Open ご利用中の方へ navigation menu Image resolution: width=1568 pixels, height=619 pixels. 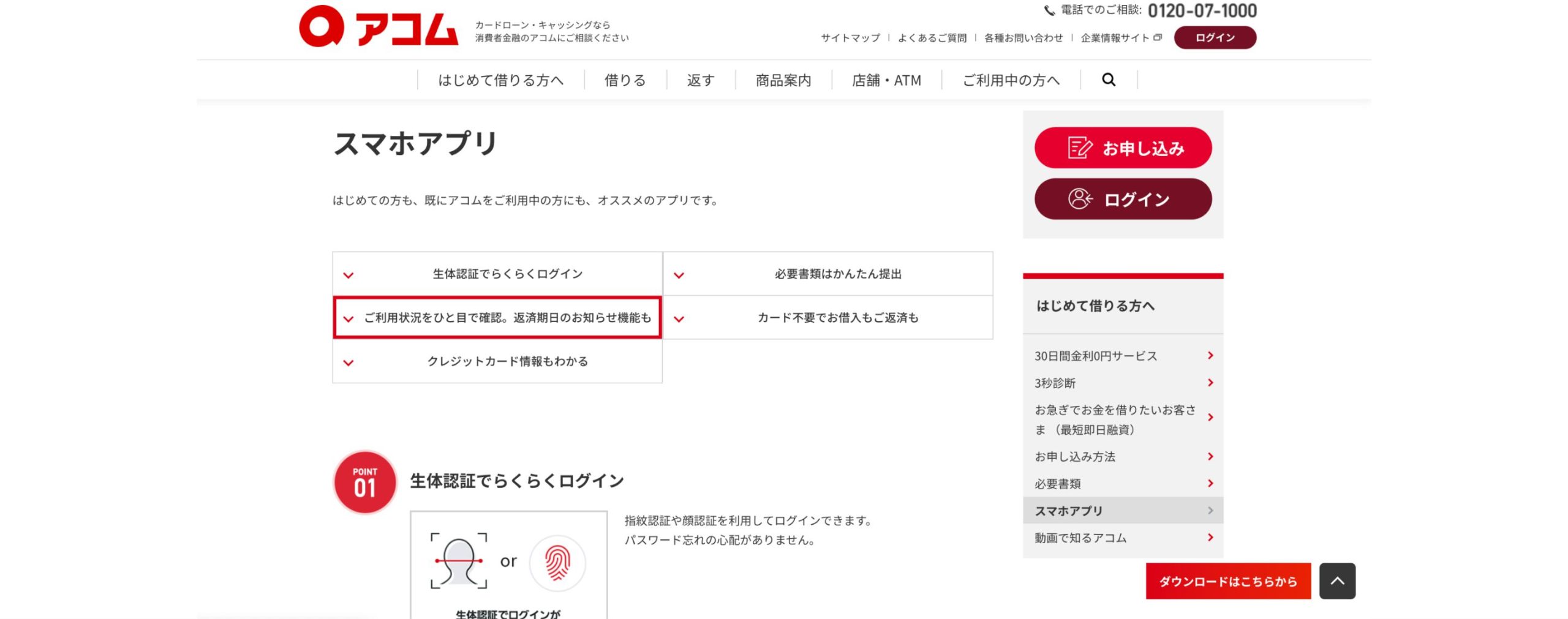point(1011,80)
